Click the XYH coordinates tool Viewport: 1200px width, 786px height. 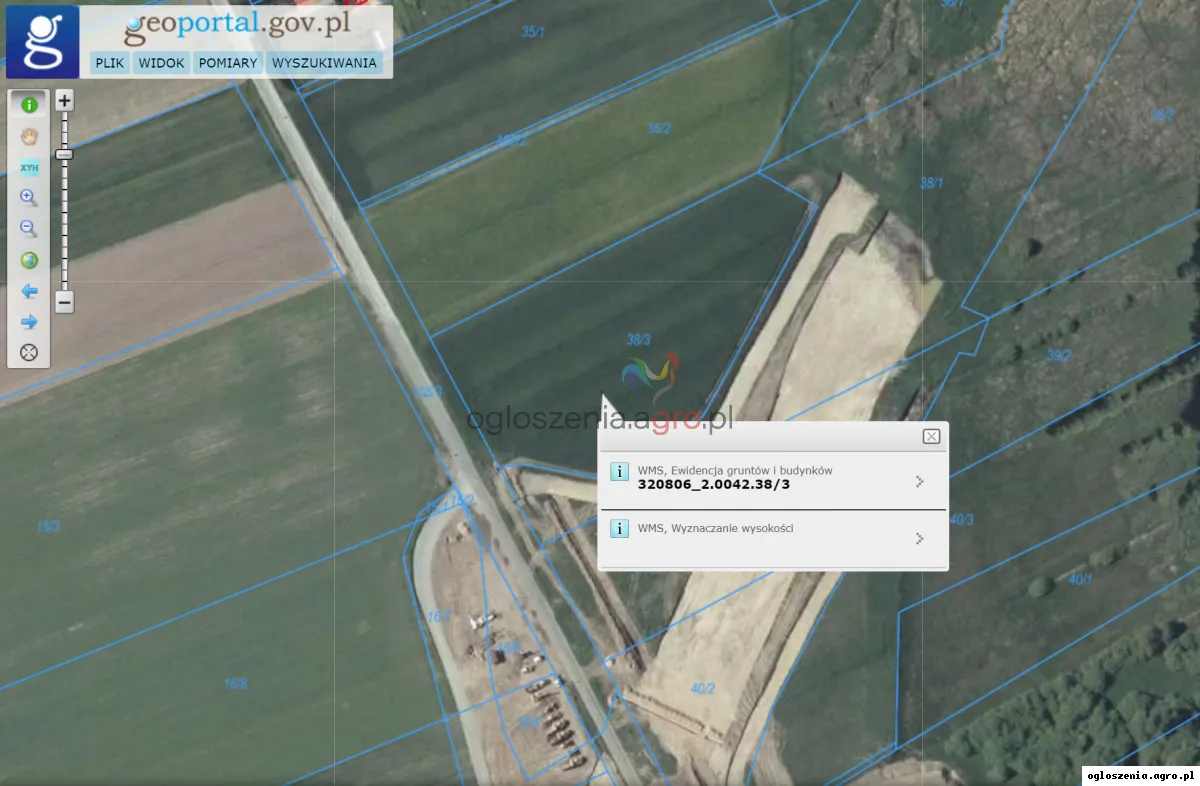pyautogui.click(x=29, y=167)
